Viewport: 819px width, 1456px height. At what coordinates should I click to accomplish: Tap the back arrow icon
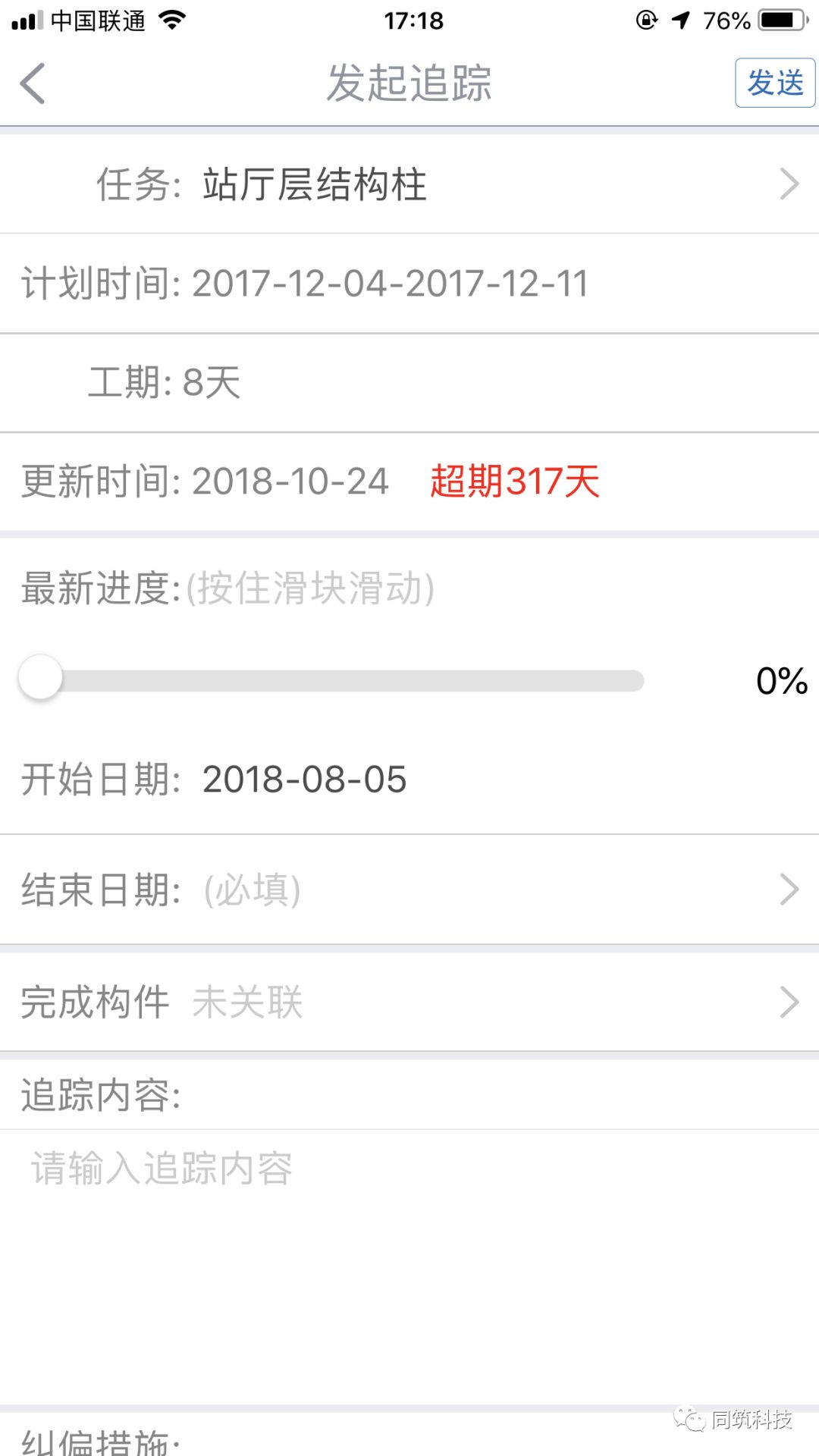click(33, 83)
